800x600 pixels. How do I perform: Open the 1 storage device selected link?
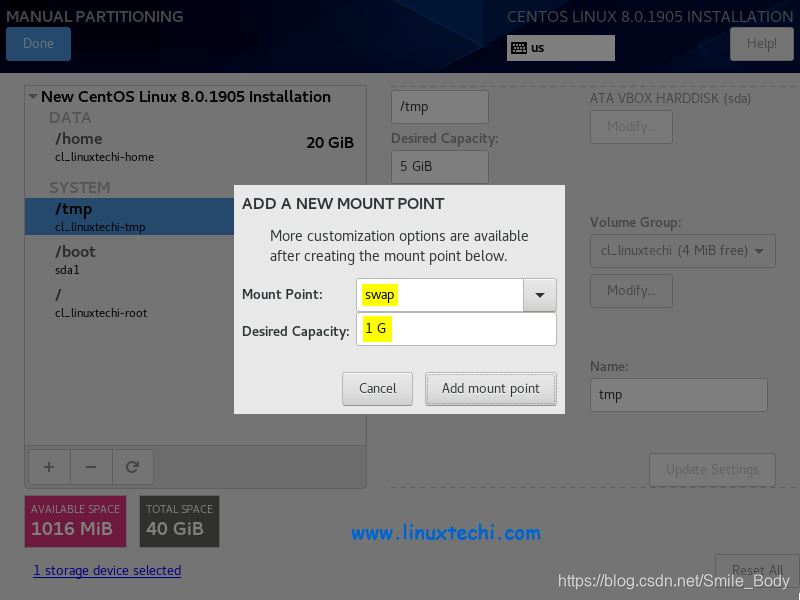pyautogui.click(x=107, y=570)
